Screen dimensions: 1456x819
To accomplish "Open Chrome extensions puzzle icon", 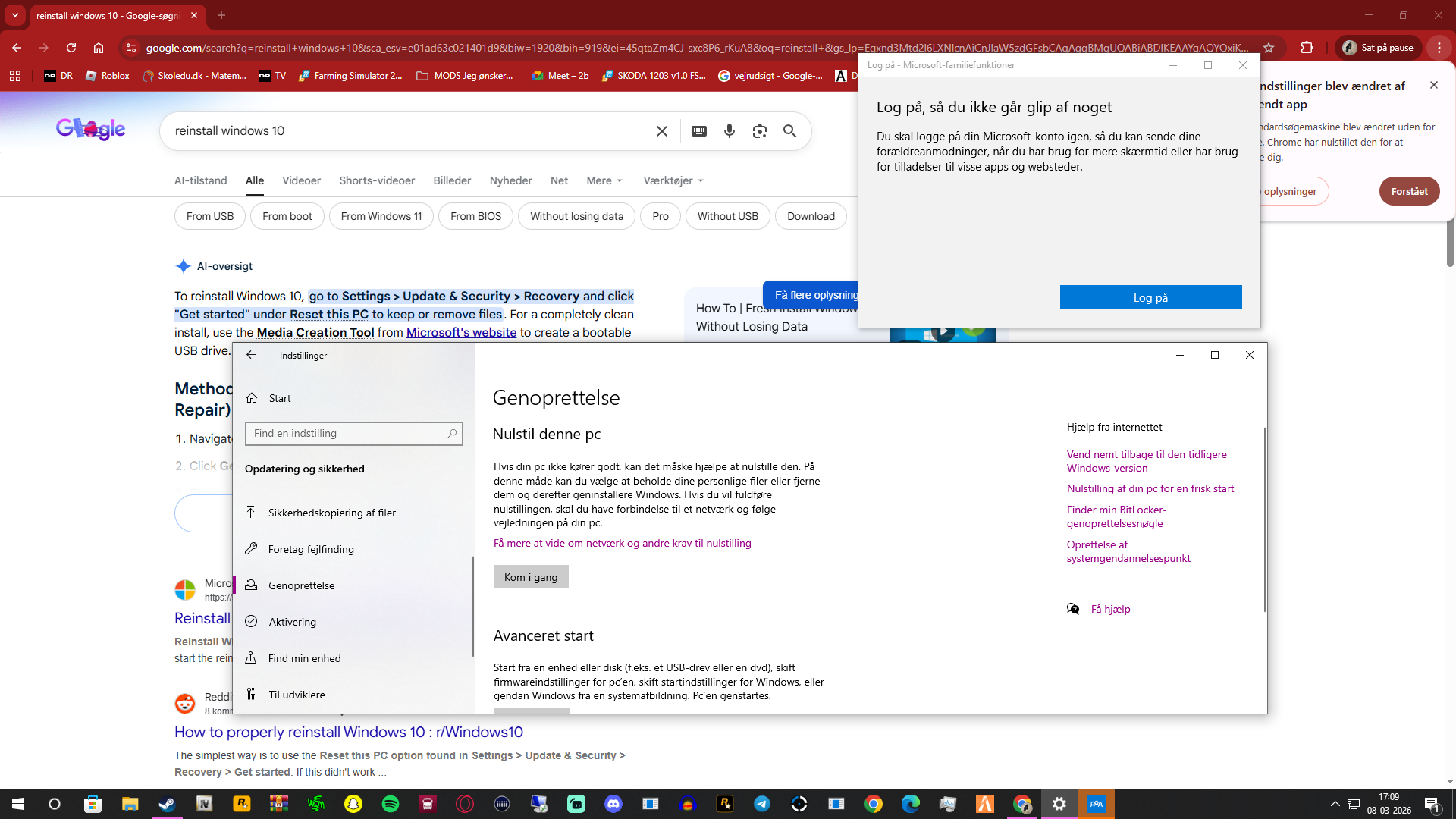I will [x=1307, y=48].
